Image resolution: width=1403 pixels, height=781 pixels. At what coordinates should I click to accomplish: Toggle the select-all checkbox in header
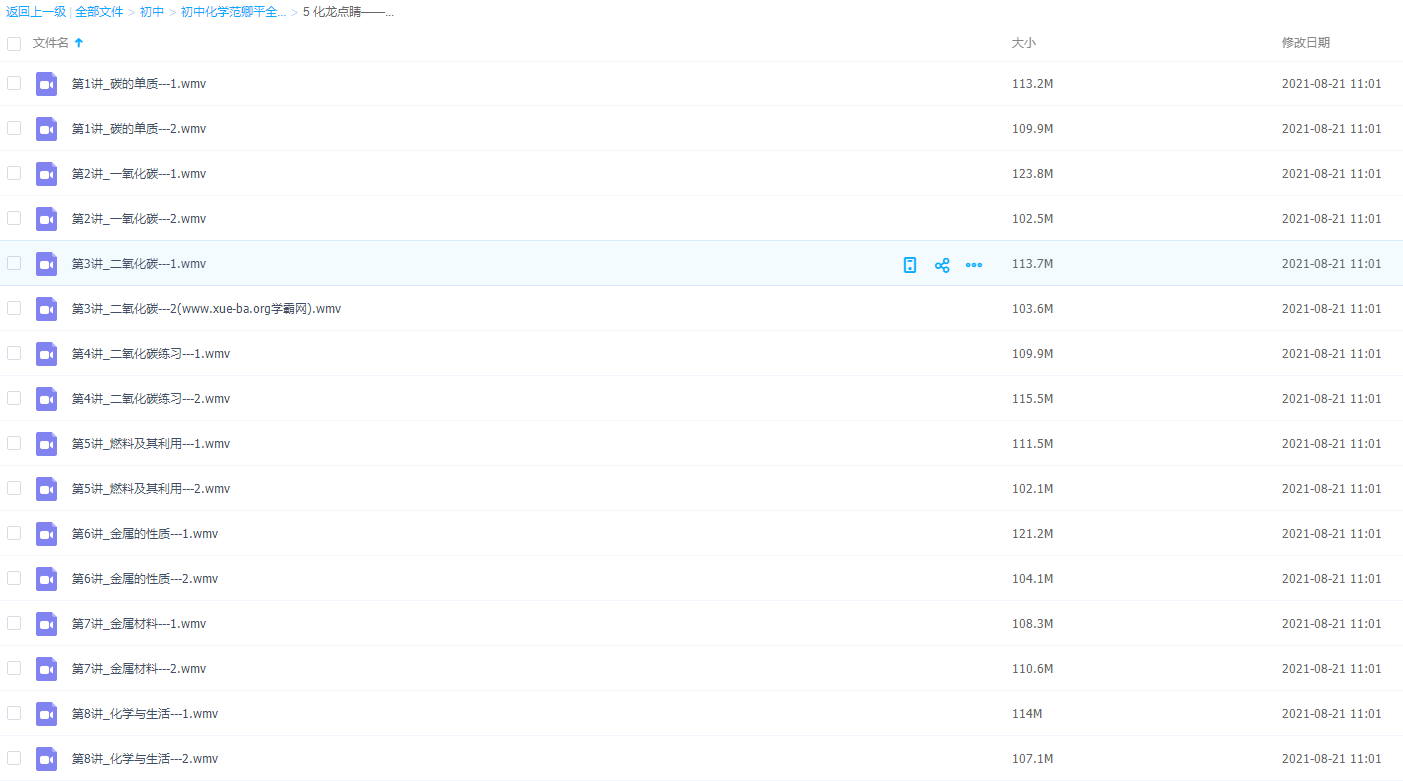point(14,44)
